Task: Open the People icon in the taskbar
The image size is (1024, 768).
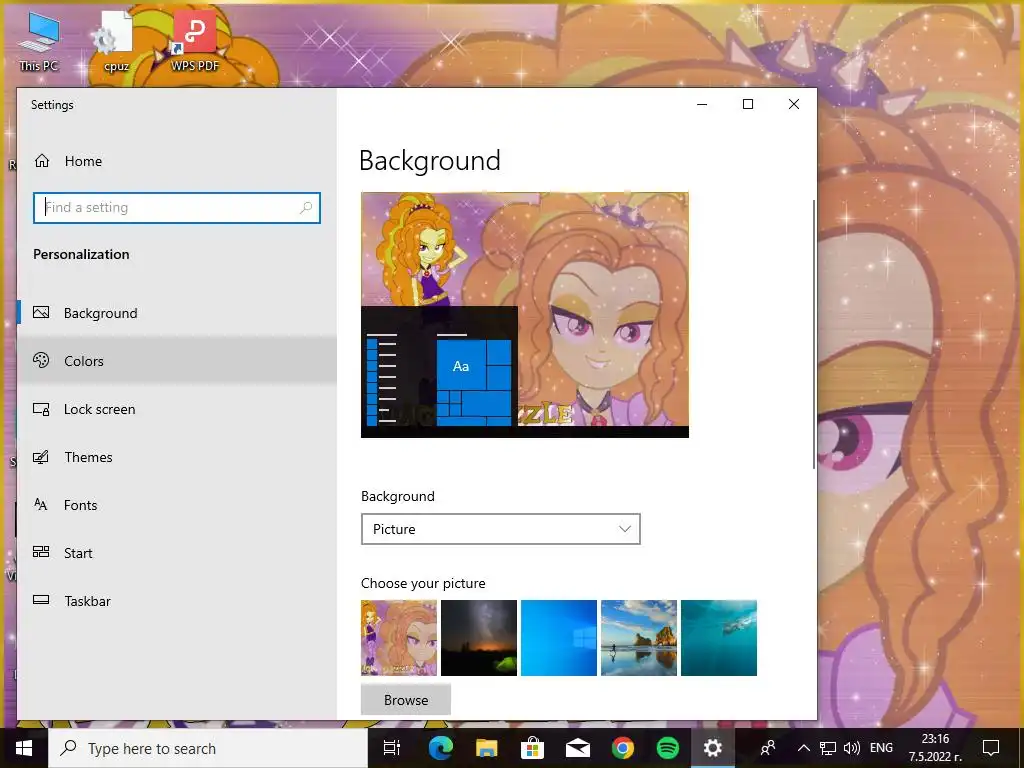Action: click(x=768, y=748)
